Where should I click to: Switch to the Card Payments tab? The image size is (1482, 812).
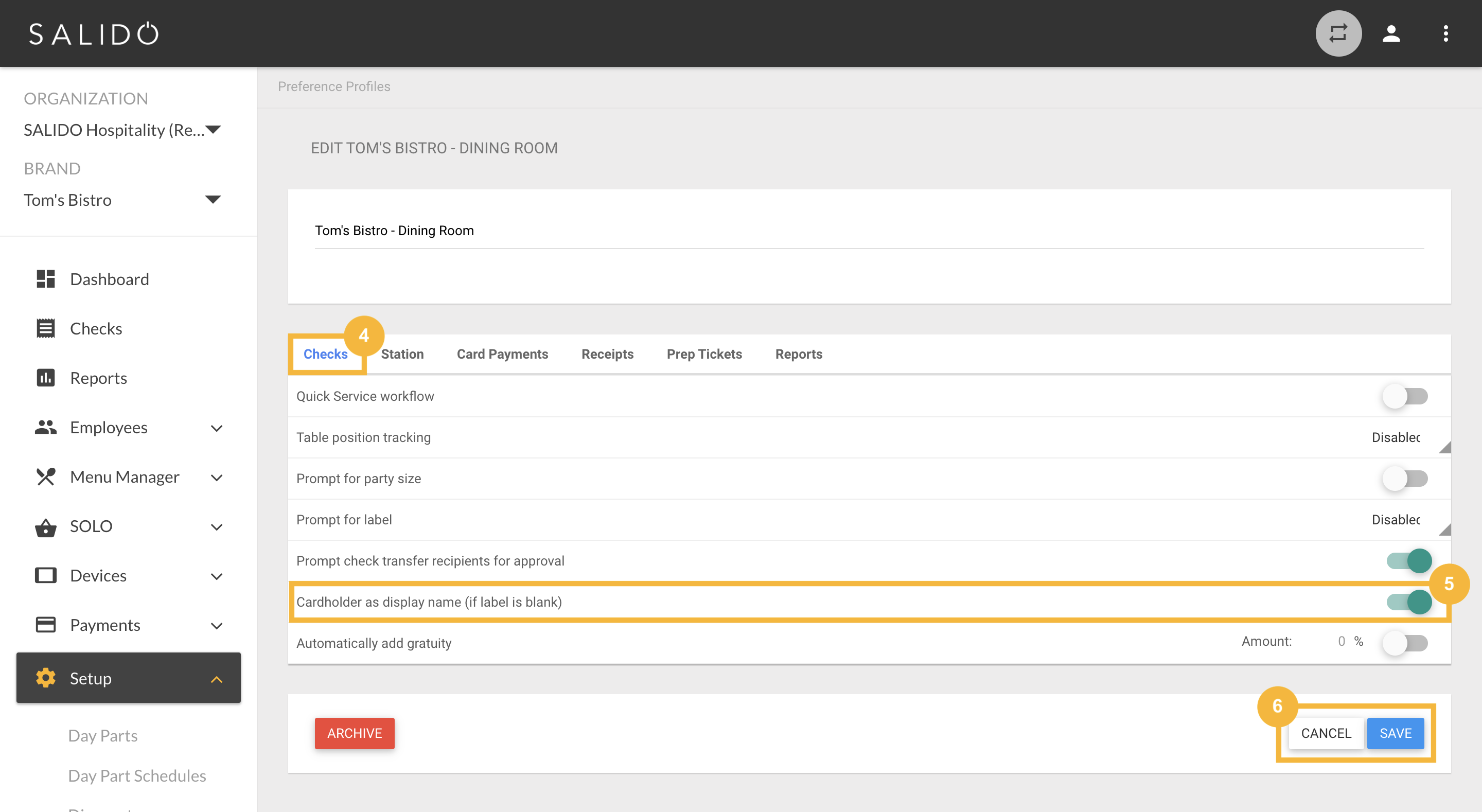[x=502, y=354]
